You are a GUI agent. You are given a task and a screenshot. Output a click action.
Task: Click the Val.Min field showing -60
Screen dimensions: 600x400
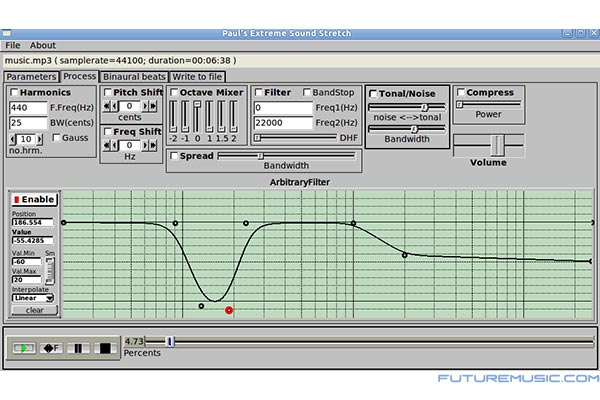tap(26, 261)
